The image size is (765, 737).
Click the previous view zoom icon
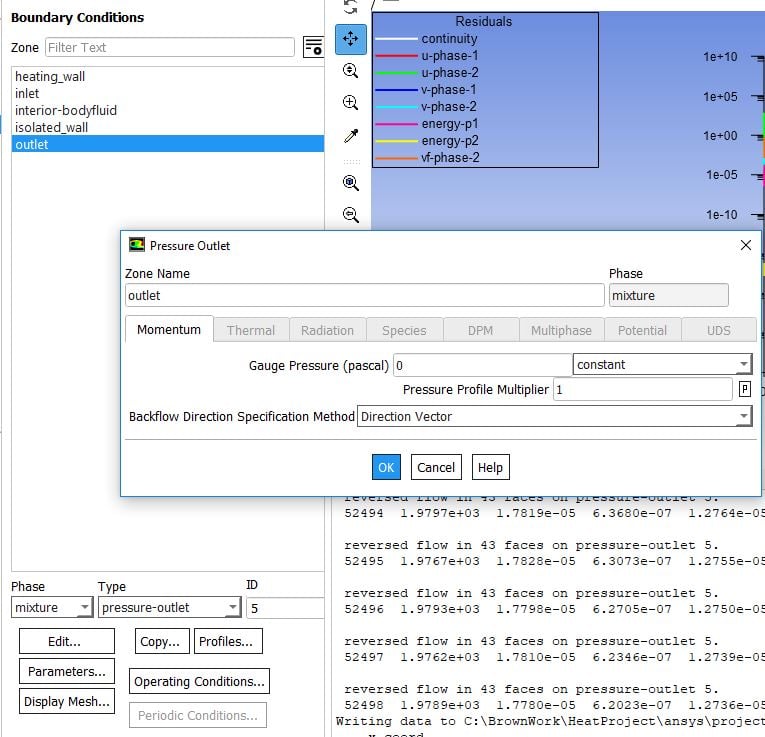[350, 215]
